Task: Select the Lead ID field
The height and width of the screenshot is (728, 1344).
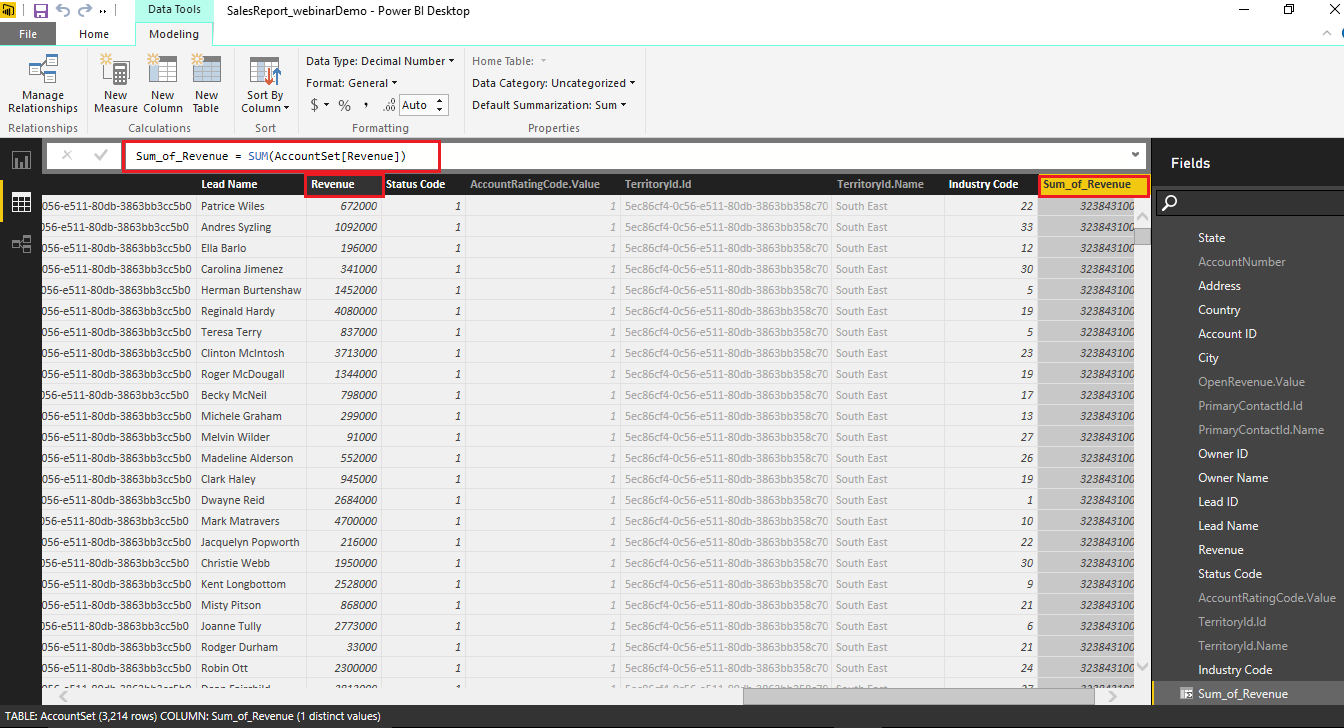Action: pyautogui.click(x=1218, y=501)
